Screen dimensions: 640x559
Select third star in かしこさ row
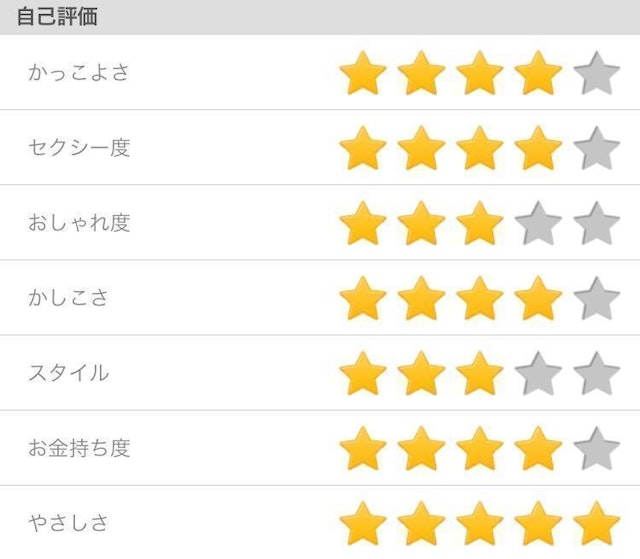[480, 298]
